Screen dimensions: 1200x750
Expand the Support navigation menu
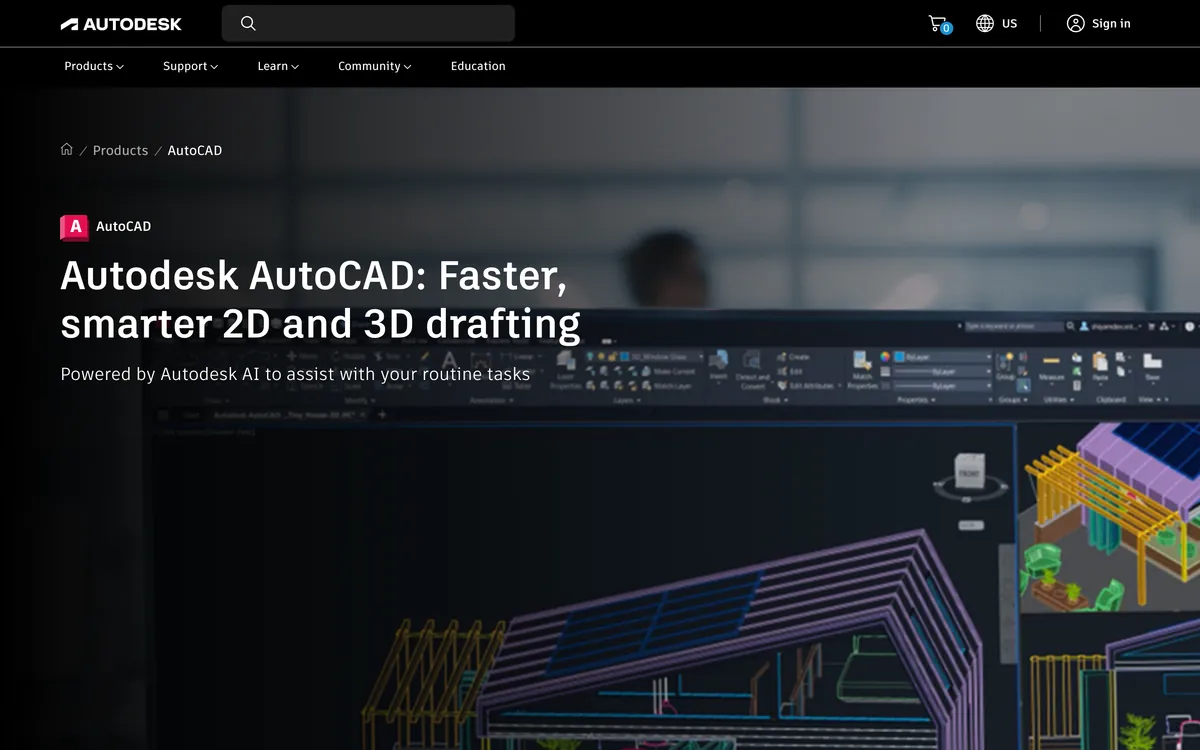190,66
